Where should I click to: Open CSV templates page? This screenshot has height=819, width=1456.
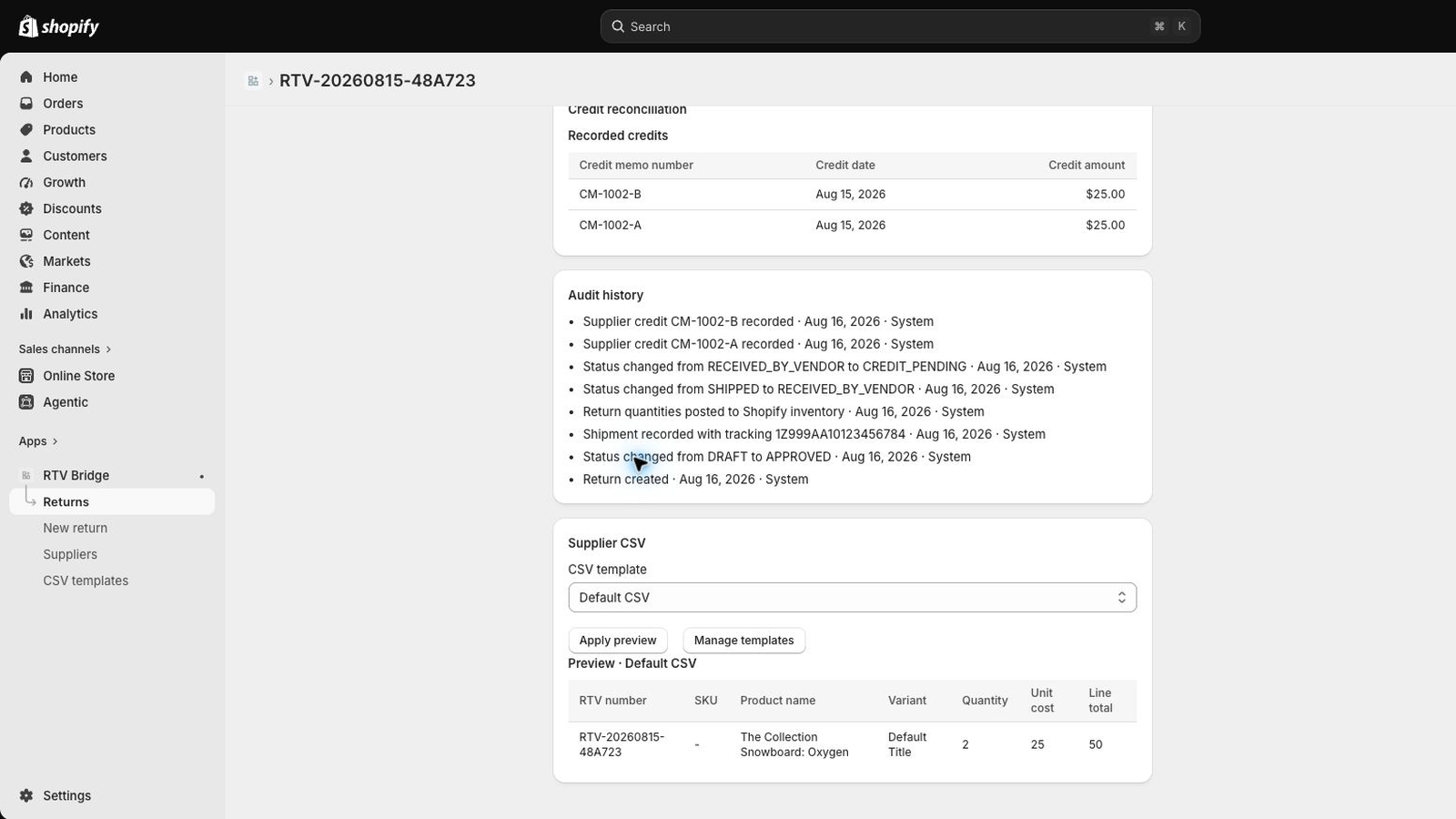tap(86, 581)
